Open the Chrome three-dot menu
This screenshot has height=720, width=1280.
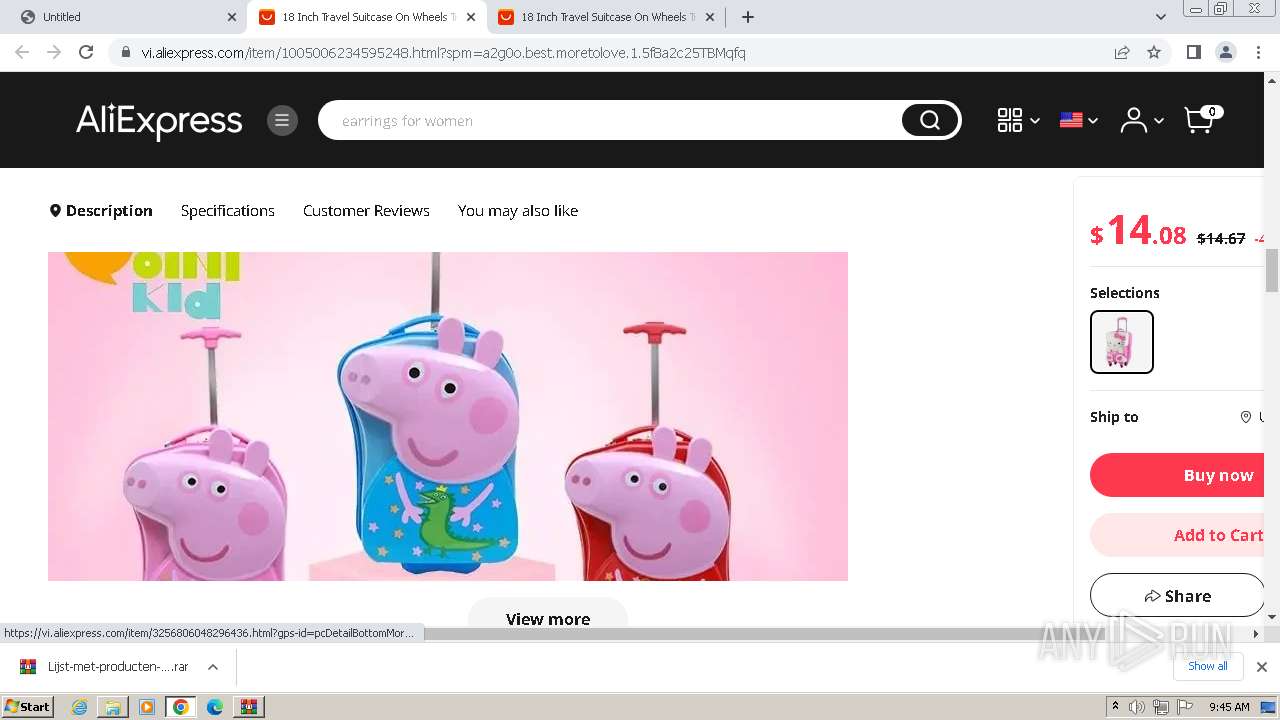[x=1258, y=52]
